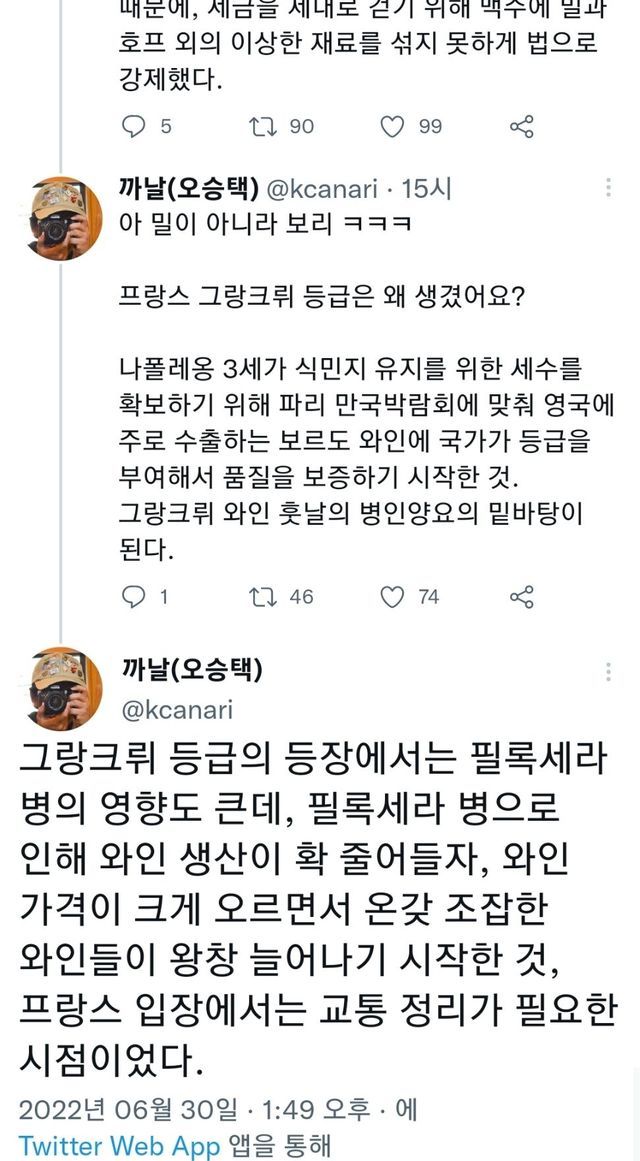Share the tweet that has 74 likes
The image size is (640, 1161).
[521, 597]
